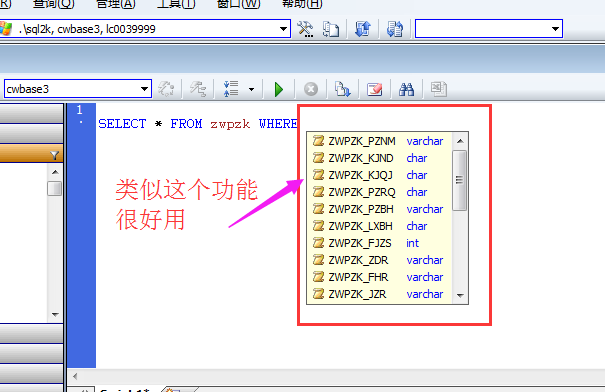Screen dimensions: 605x392
Task: Open the 工具(T) menu
Action: pos(176,4)
